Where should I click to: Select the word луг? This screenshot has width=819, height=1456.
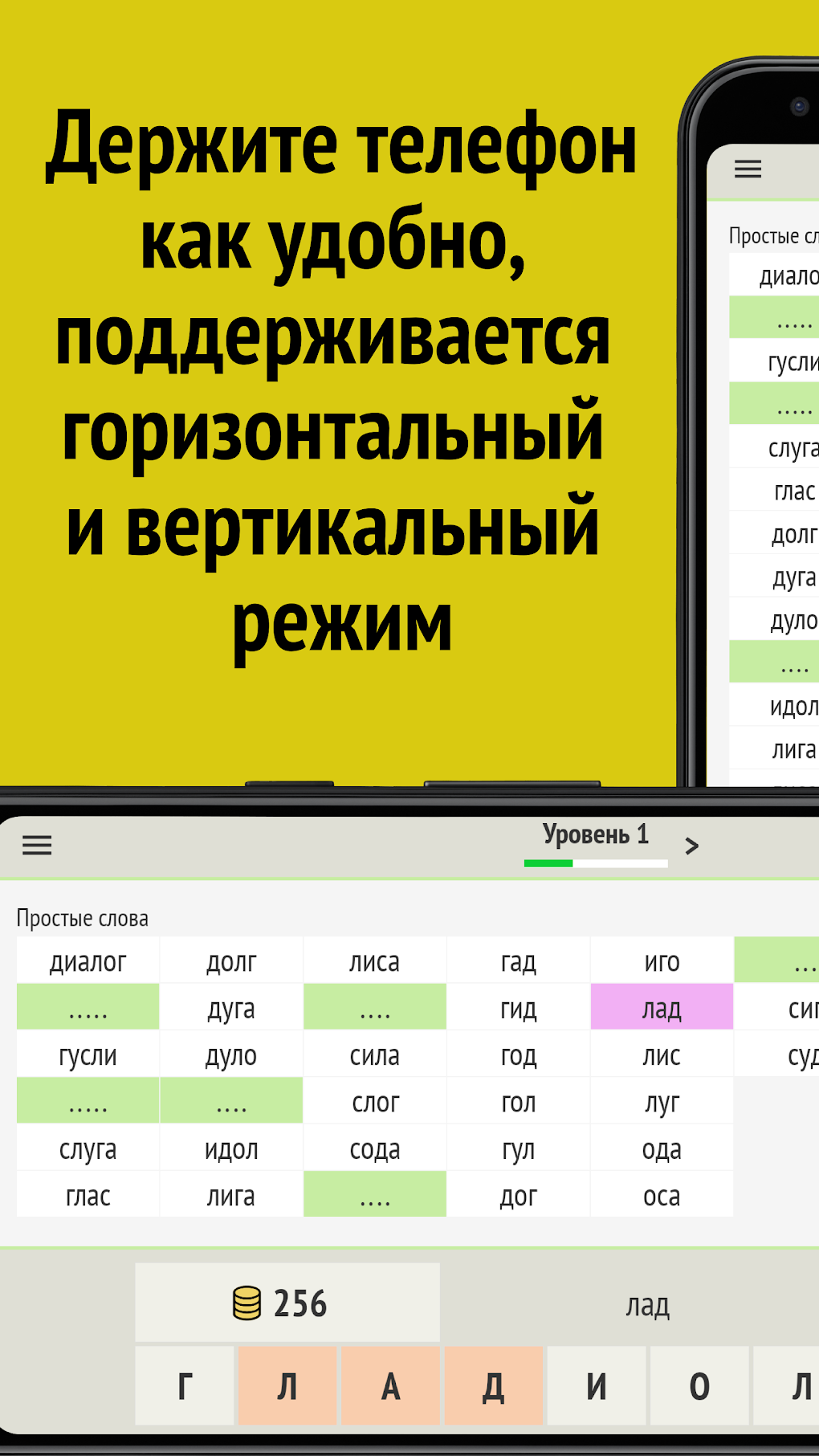[x=662, y=1101]
